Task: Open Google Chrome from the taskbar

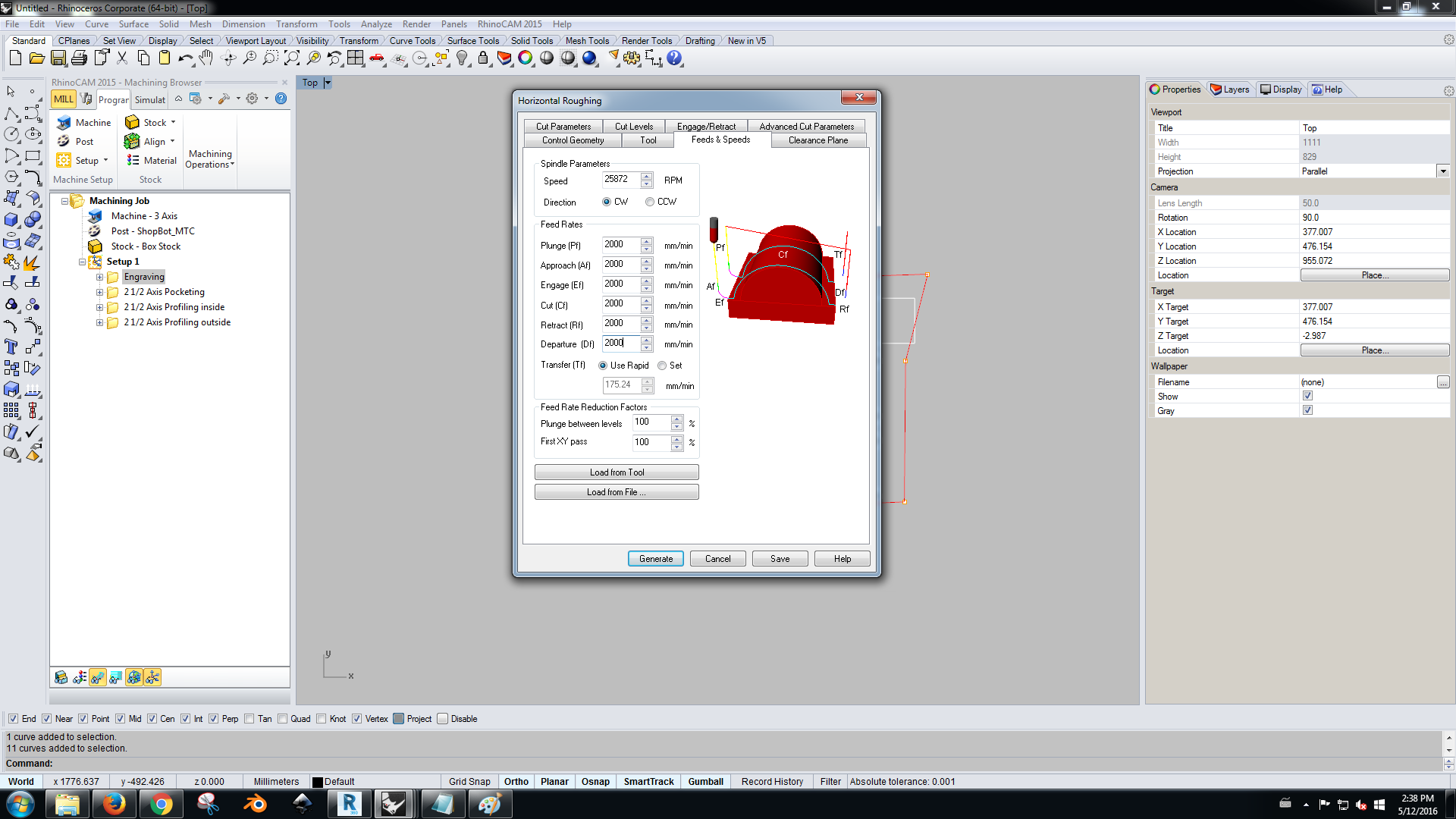Action: point(162,804)
